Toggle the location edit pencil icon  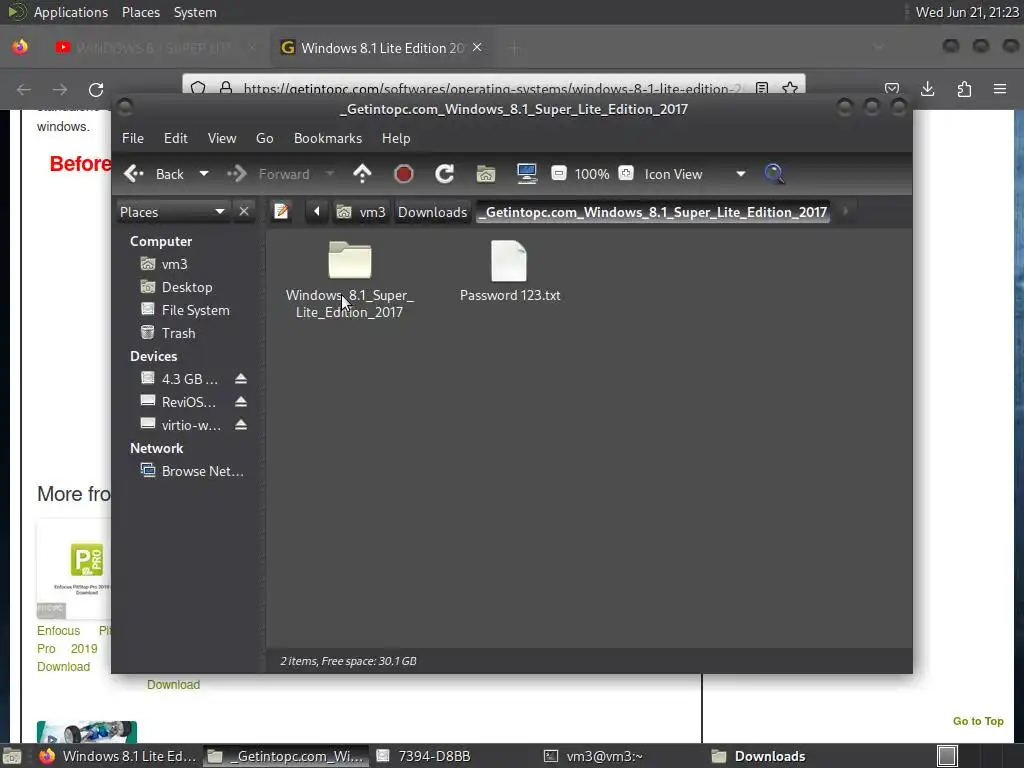(281, 212)
